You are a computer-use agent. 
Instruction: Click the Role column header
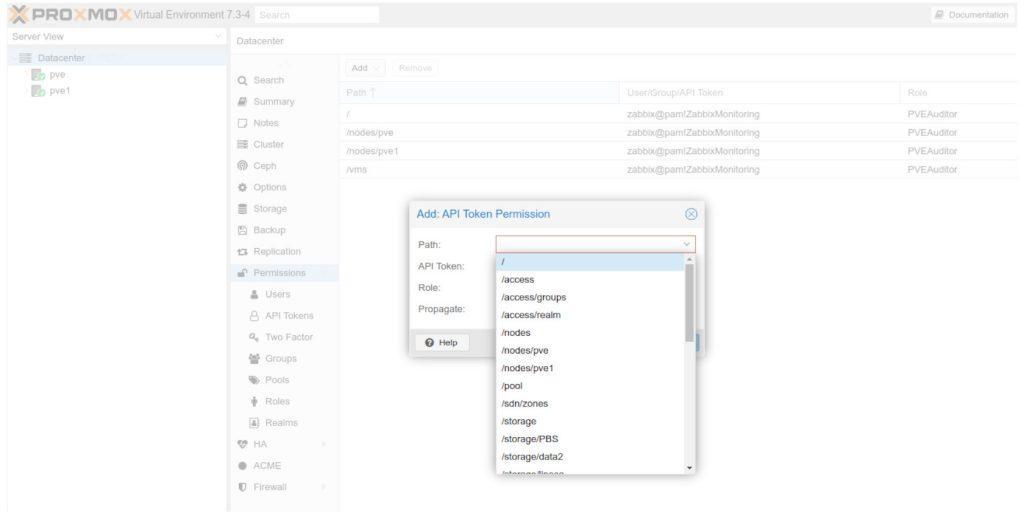958,93
